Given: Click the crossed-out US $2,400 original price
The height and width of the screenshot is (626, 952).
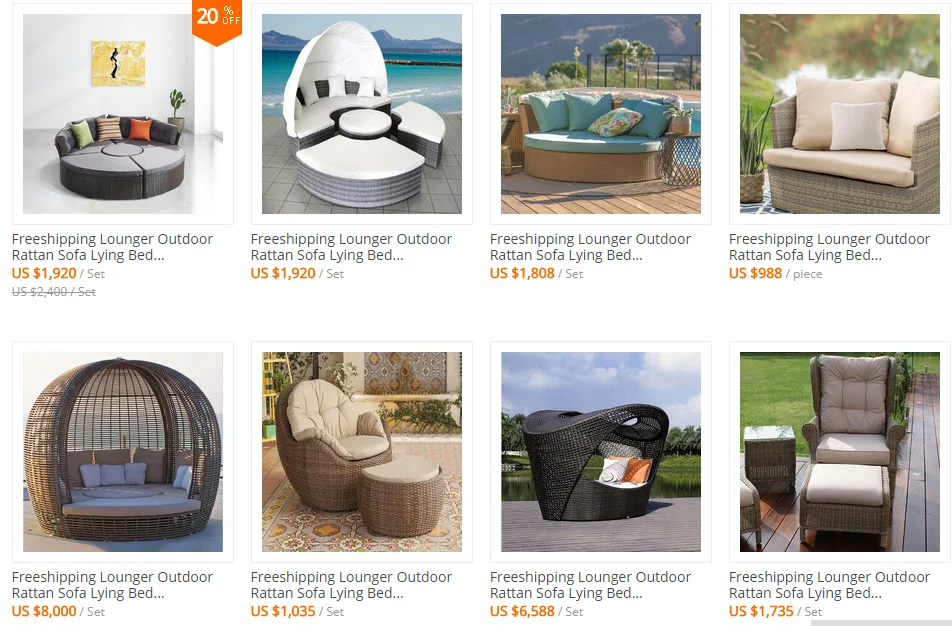Looking at the screenshot, I should pyautogui.click(x=53, y=292).
